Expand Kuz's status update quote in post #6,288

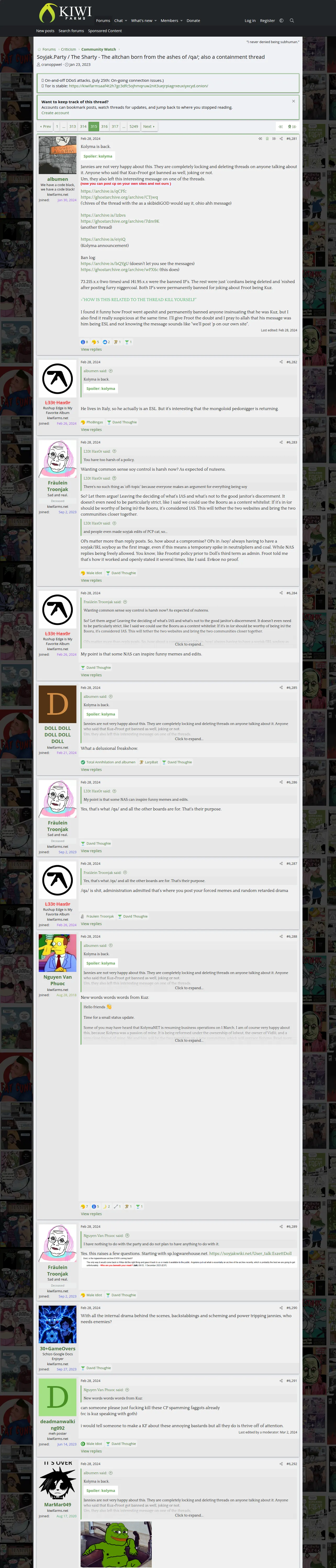[189, 1040]
